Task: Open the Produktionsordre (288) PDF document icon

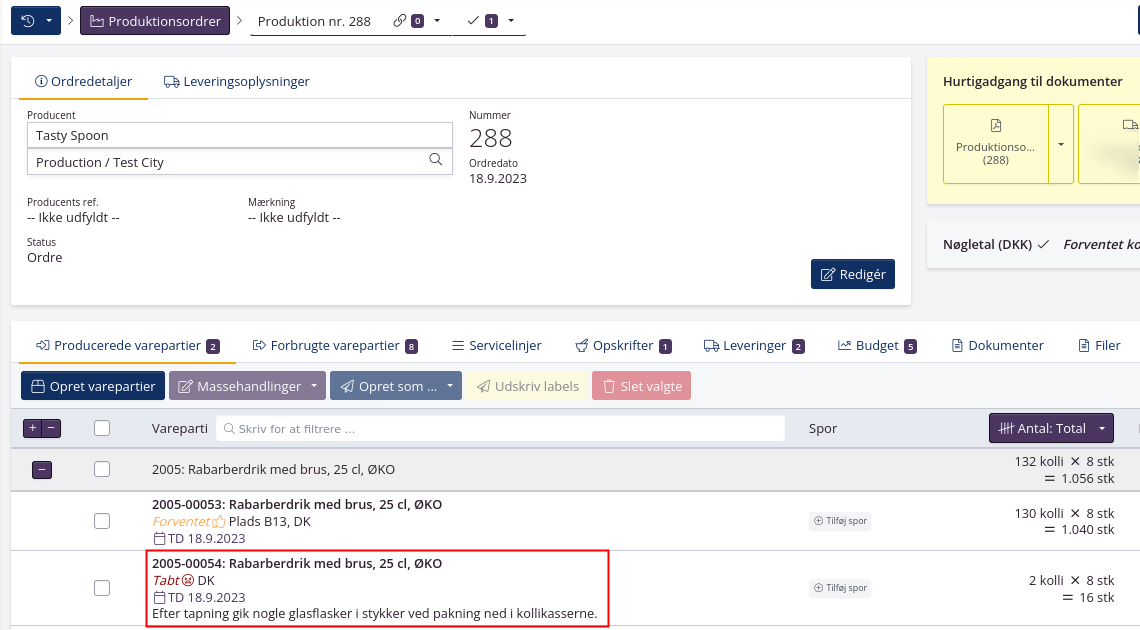Action: [x=995, y=125]
